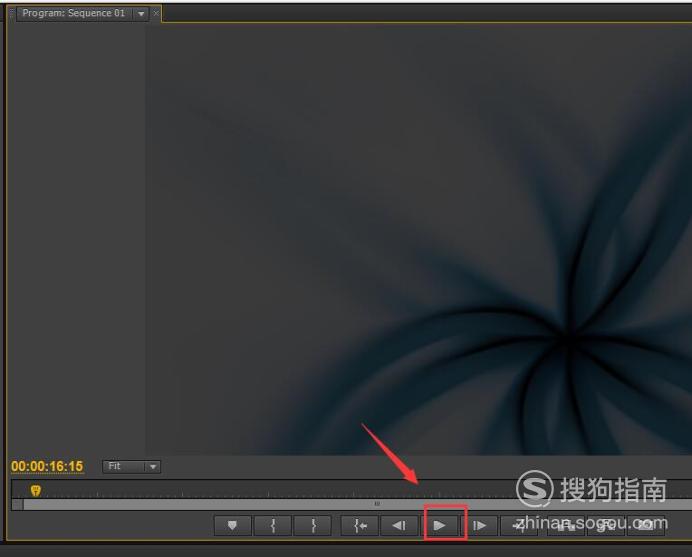Open the Fit zoom level dropdown

pos(132,467)
